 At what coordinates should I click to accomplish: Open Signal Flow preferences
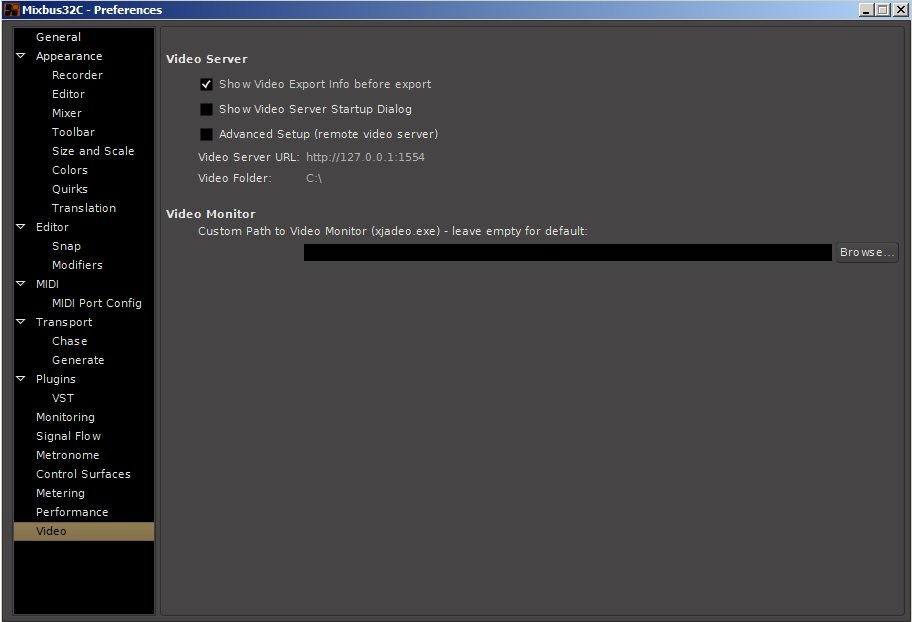pos(68,436)
